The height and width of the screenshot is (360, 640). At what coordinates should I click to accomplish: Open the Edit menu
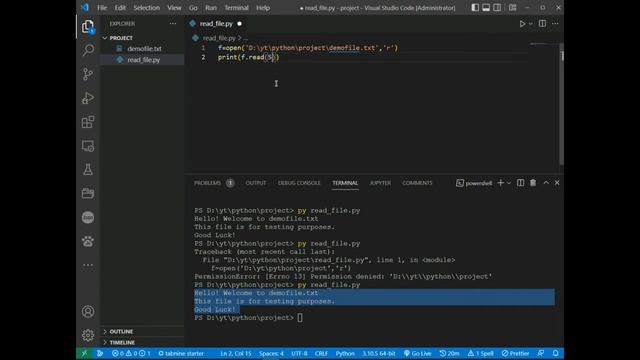pyautogui.click(x=120, y=8)
